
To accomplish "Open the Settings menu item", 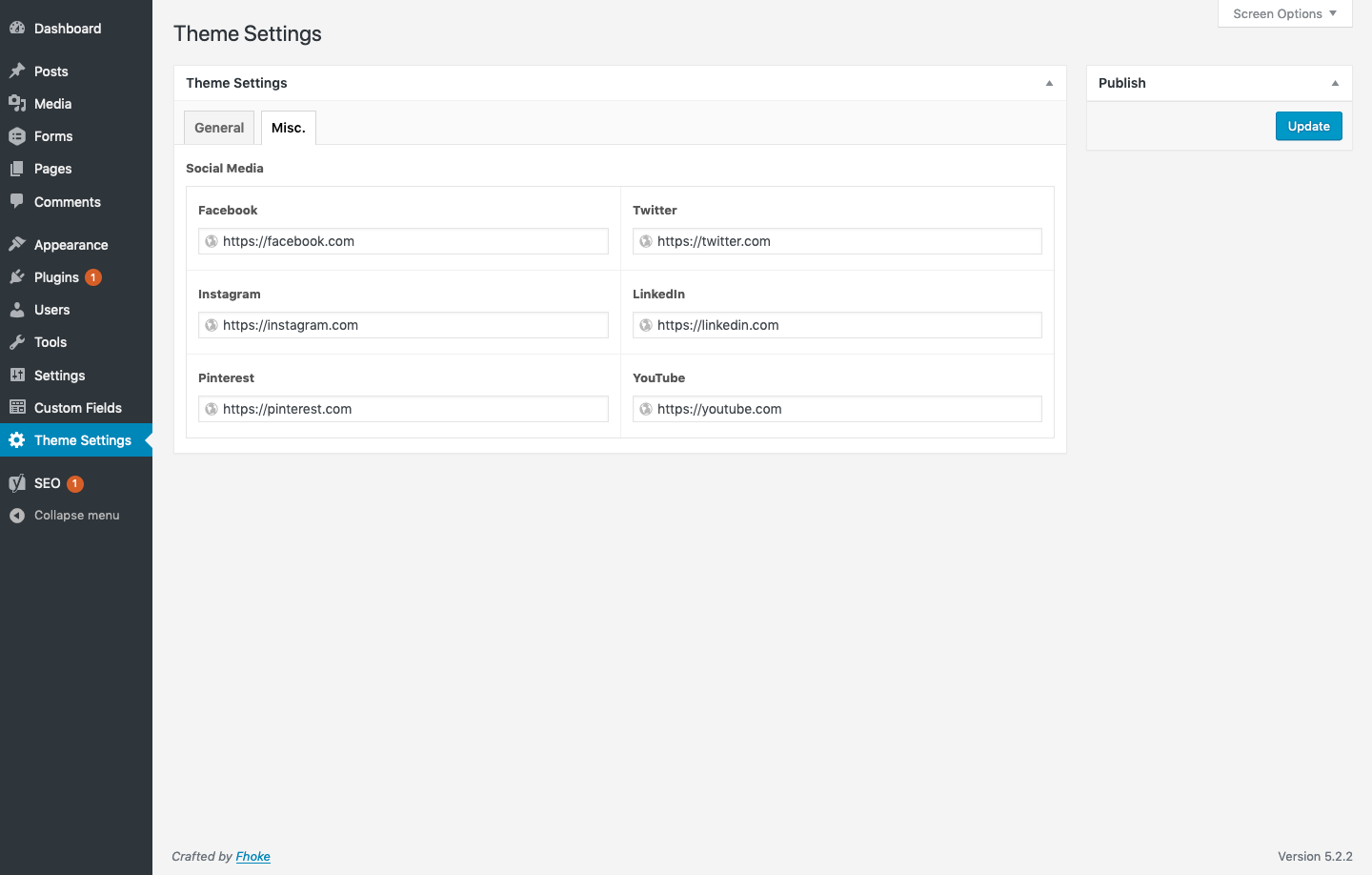I will tap(76, 376).
